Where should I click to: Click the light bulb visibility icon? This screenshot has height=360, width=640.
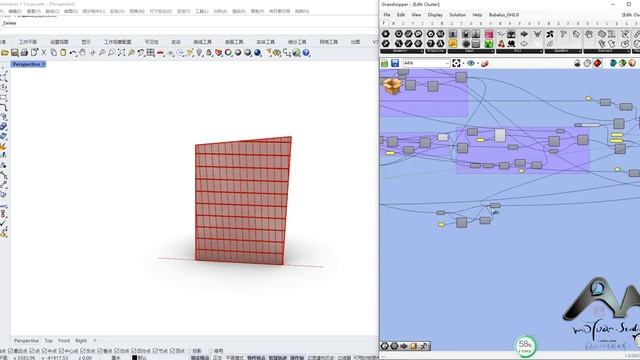coord(199,53)
